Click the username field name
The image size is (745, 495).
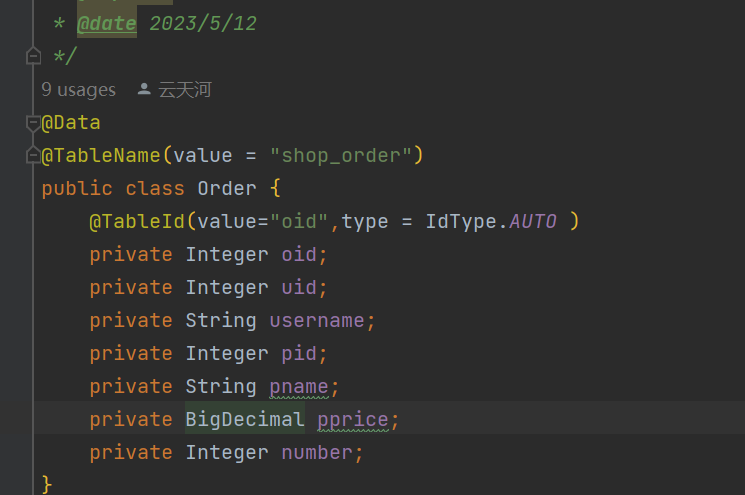(x=317, y=320)
